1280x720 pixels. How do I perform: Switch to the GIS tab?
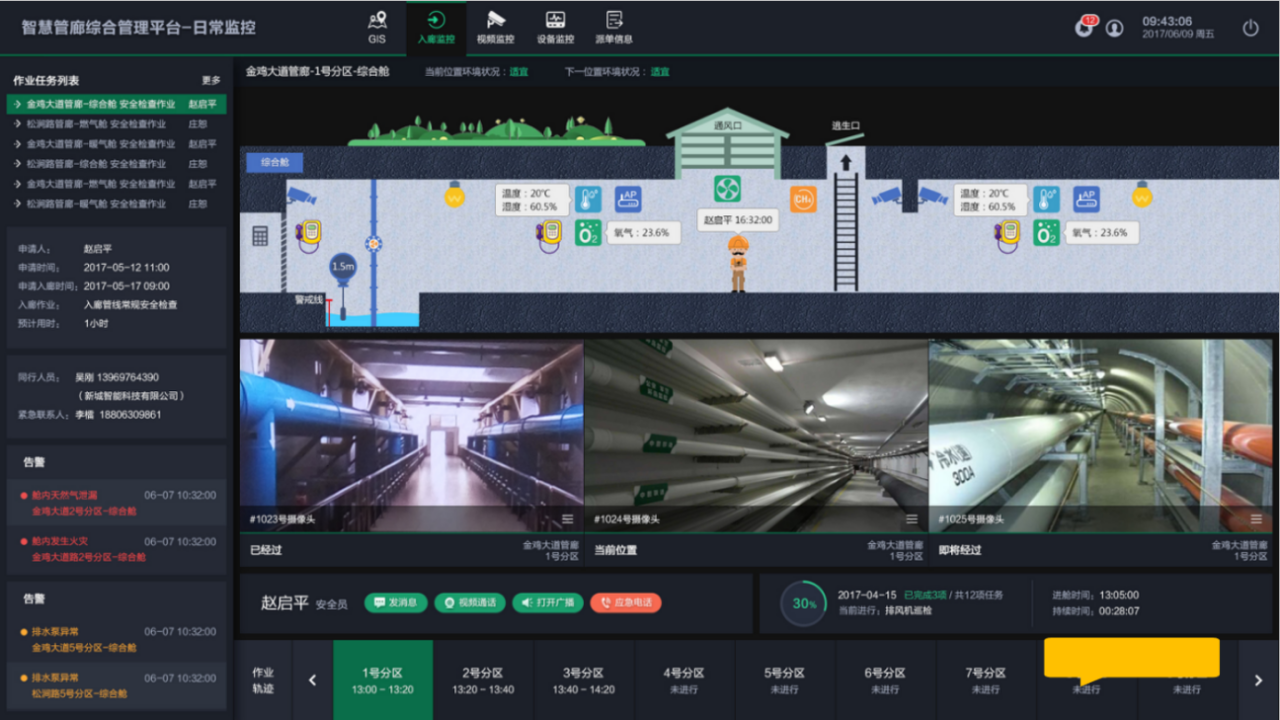tap(376, 28)
